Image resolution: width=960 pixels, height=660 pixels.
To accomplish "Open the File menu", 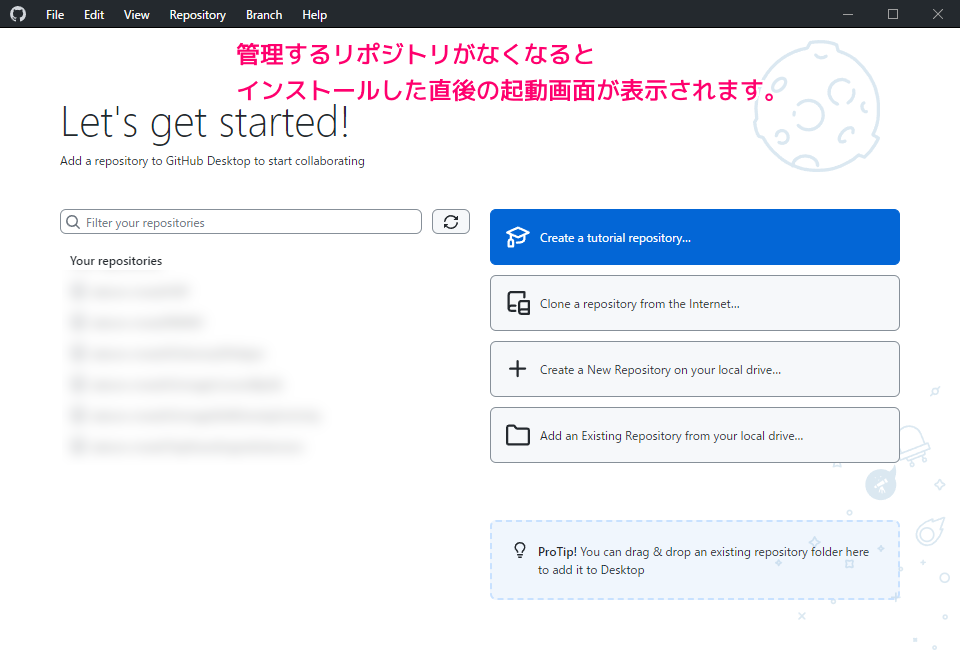I will tap(55, 15).
